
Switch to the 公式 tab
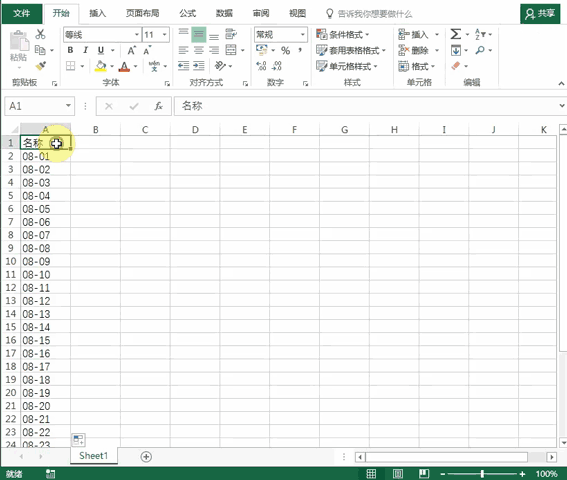pos(188,13)
